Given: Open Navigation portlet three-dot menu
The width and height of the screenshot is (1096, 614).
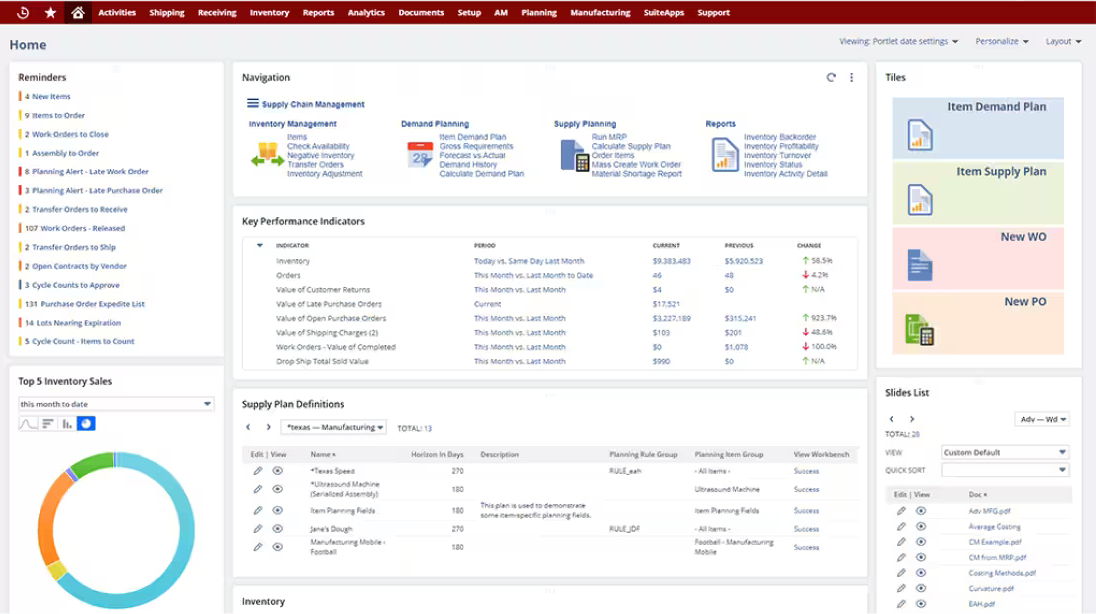Looking at the screenshot, I should [851, 78].
